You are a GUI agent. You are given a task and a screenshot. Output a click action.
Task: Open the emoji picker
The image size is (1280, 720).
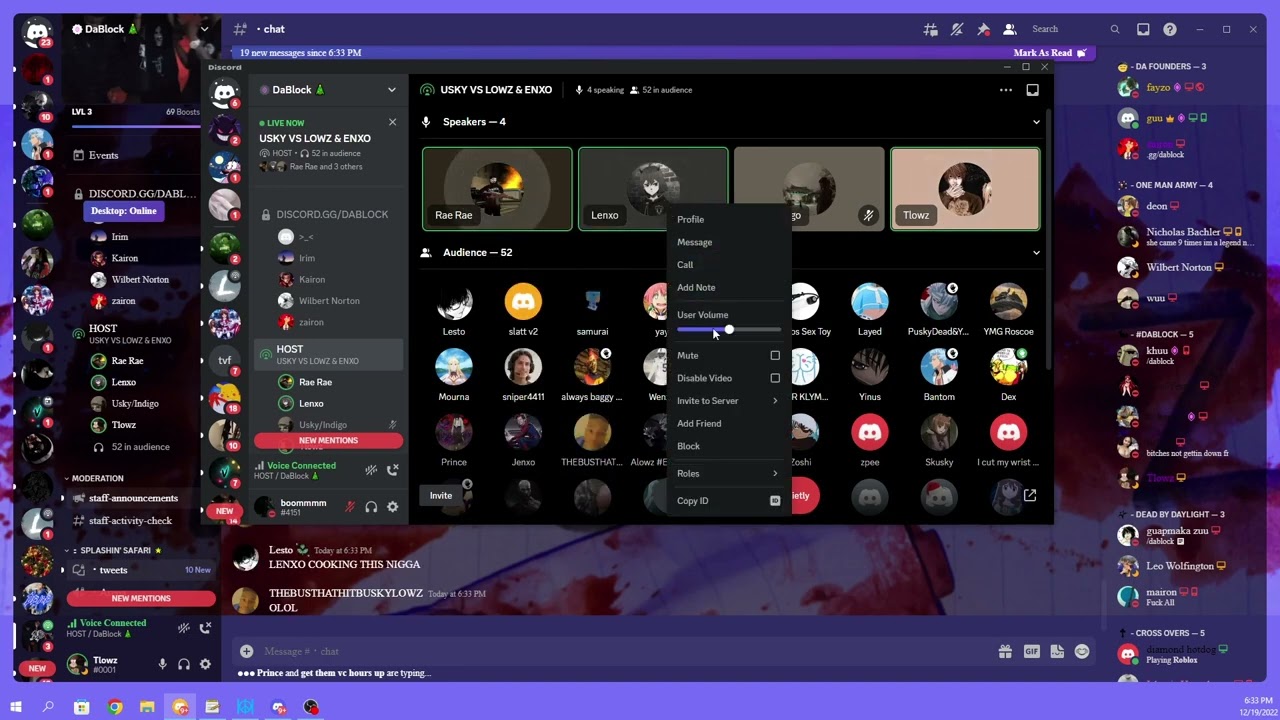(x=1082, y=651)
